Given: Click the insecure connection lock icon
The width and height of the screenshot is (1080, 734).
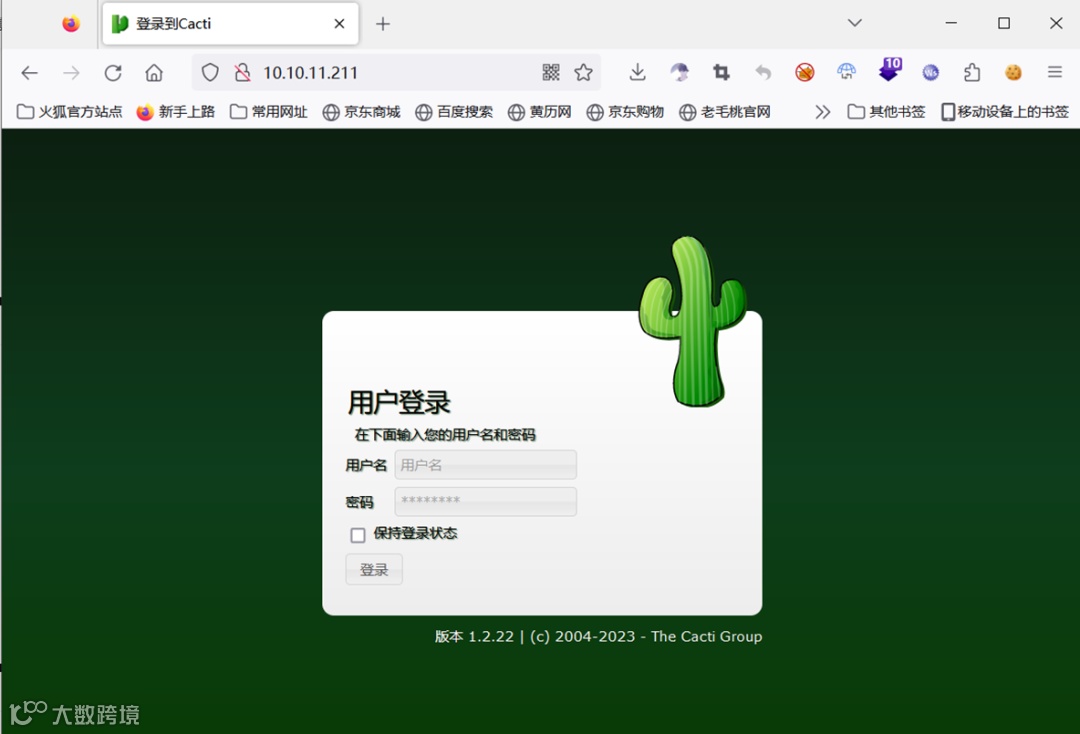Looking at the screenshot, I should tap(242, 72).
